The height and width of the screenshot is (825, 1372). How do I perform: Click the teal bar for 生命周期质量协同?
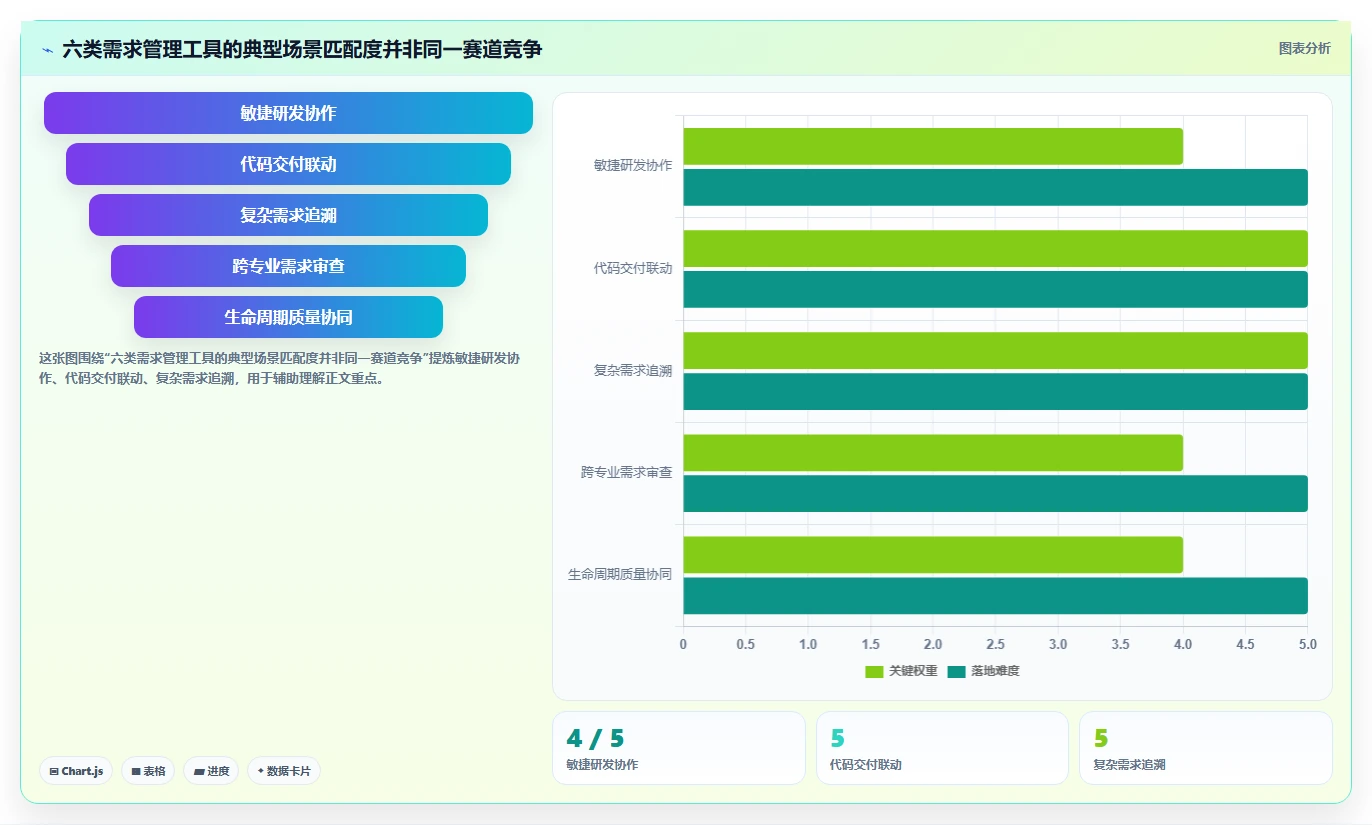point(995,595)
